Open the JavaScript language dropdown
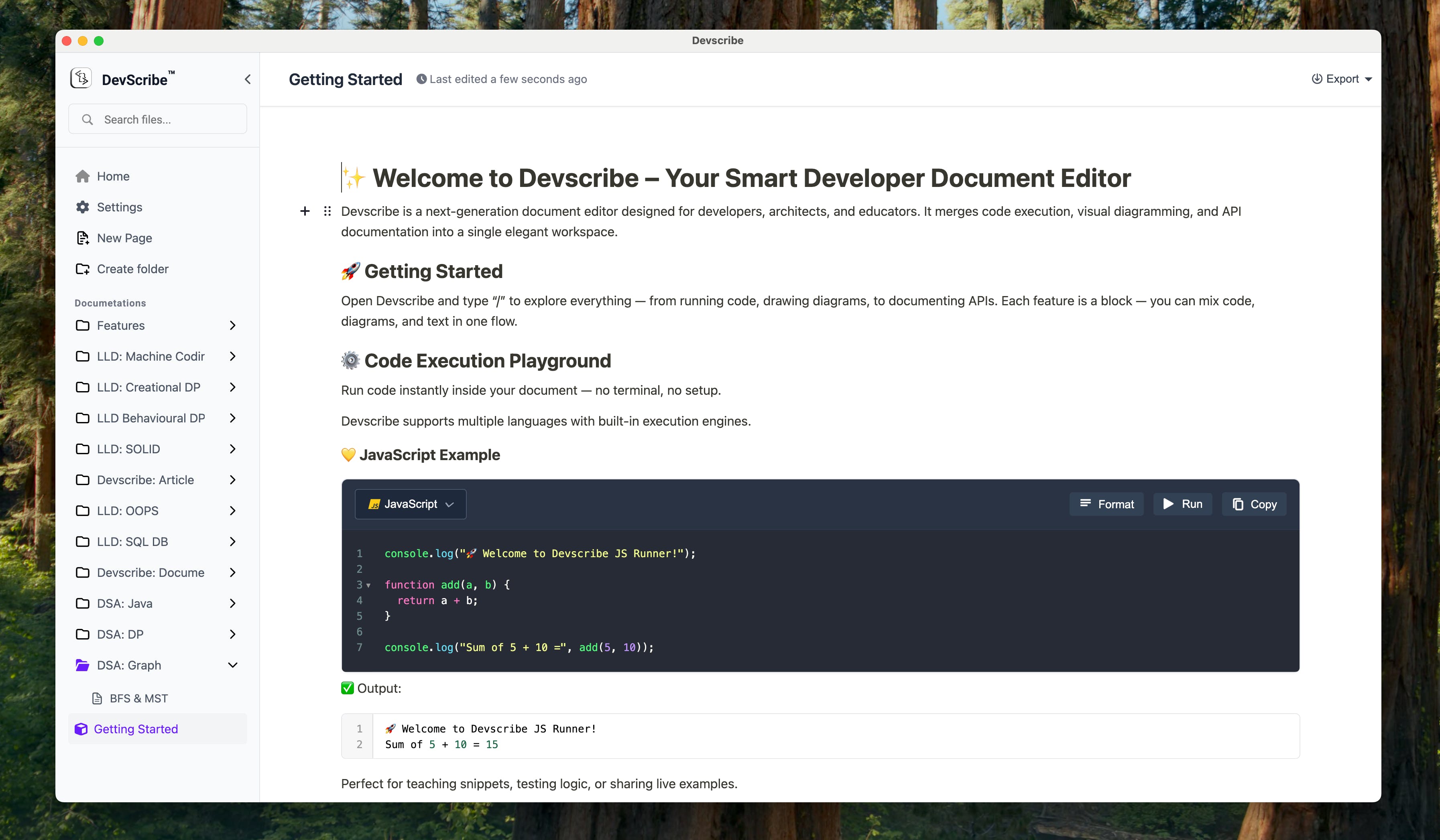Viewport: 1440px width, 840px height. (410, 504)
